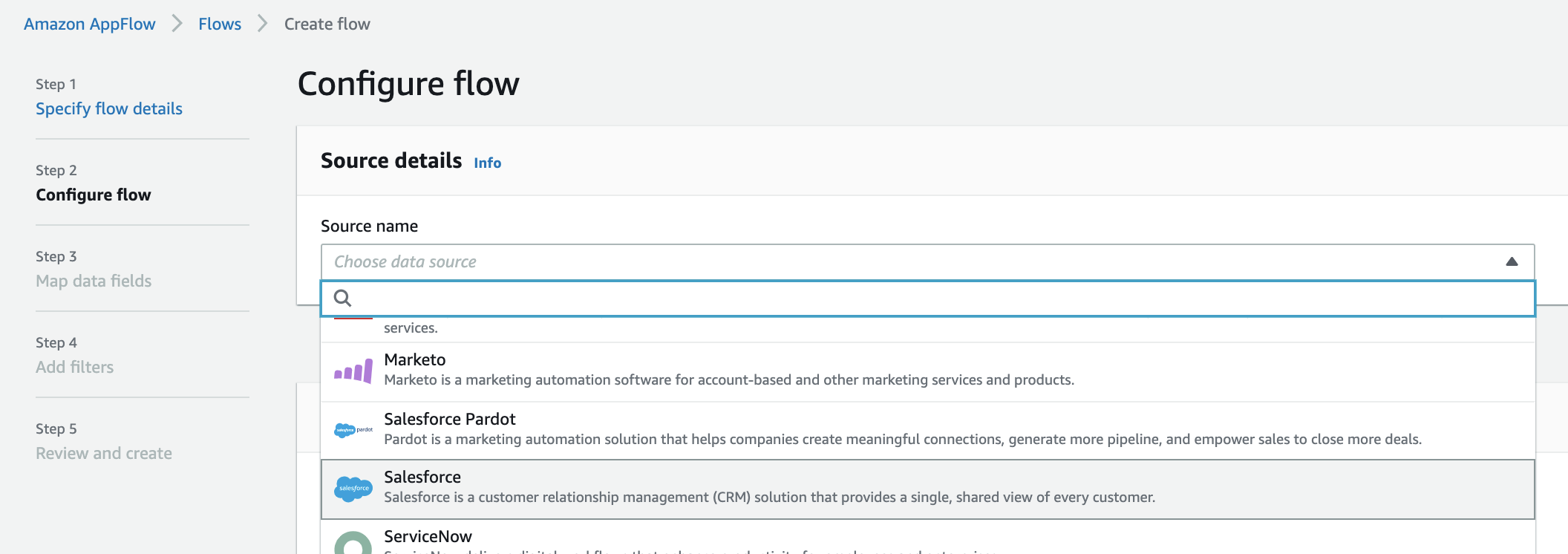Click the ServiceNow logo icon
This screenshot has height=554, width=1568.
[x=353, y=543]
